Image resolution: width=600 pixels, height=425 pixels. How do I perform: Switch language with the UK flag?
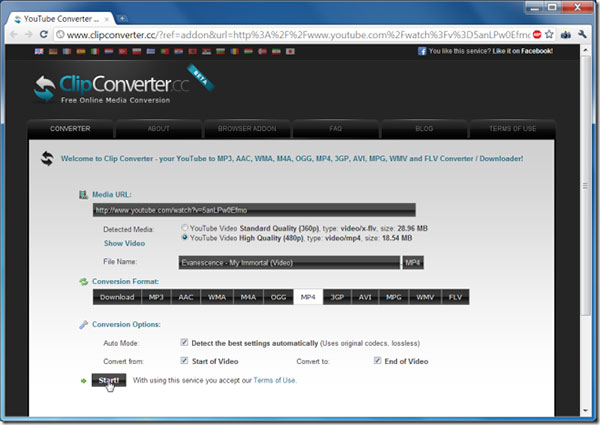[x=39, y=51]
